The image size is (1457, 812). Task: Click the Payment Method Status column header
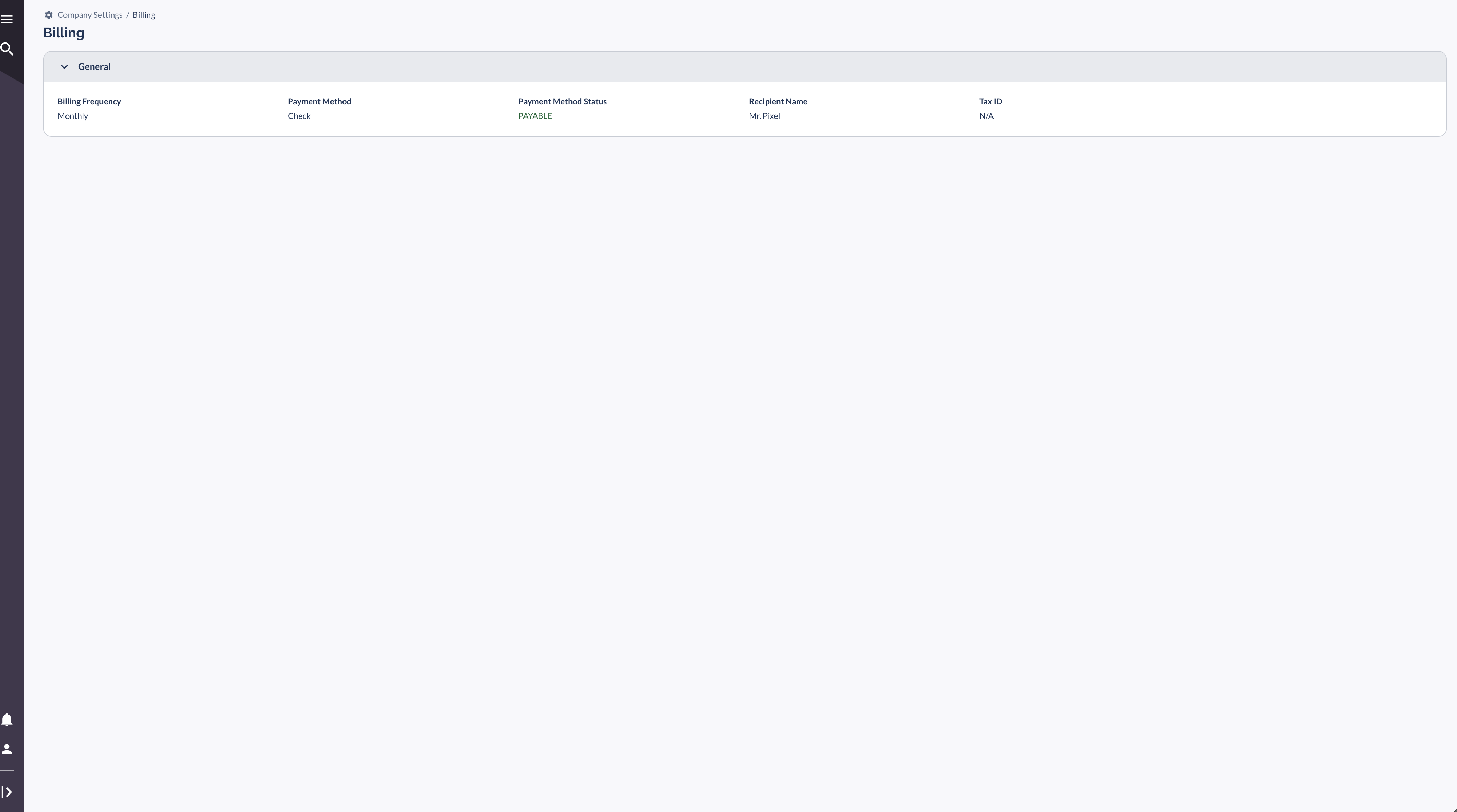click(562, 101)
